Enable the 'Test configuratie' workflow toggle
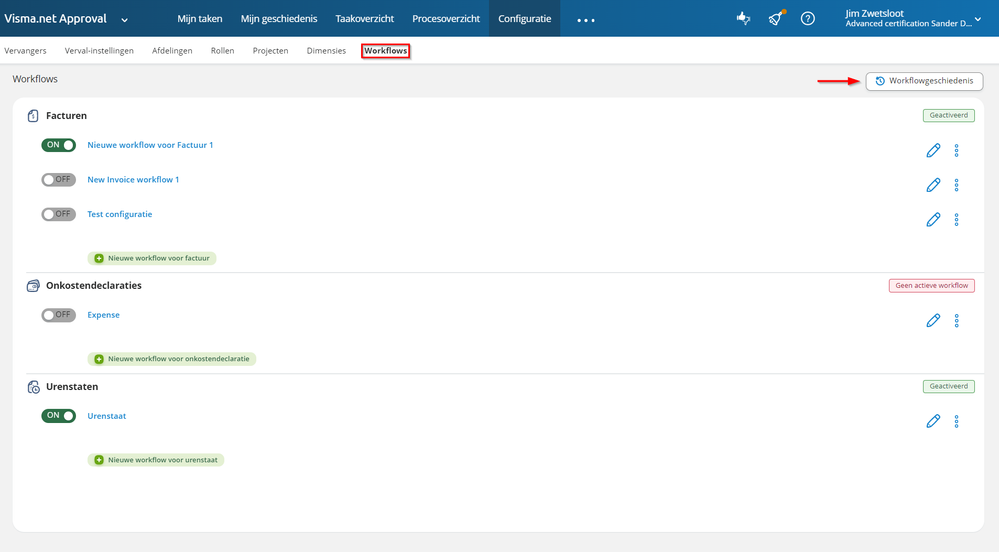Screen dimensions: 999x552 pos(59,214)
